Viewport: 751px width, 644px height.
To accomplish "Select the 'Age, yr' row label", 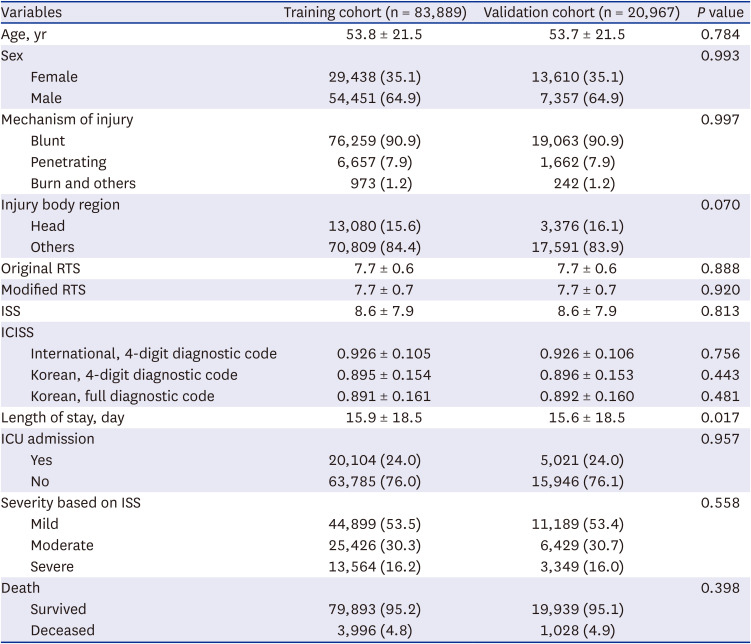I will (26, 34).
